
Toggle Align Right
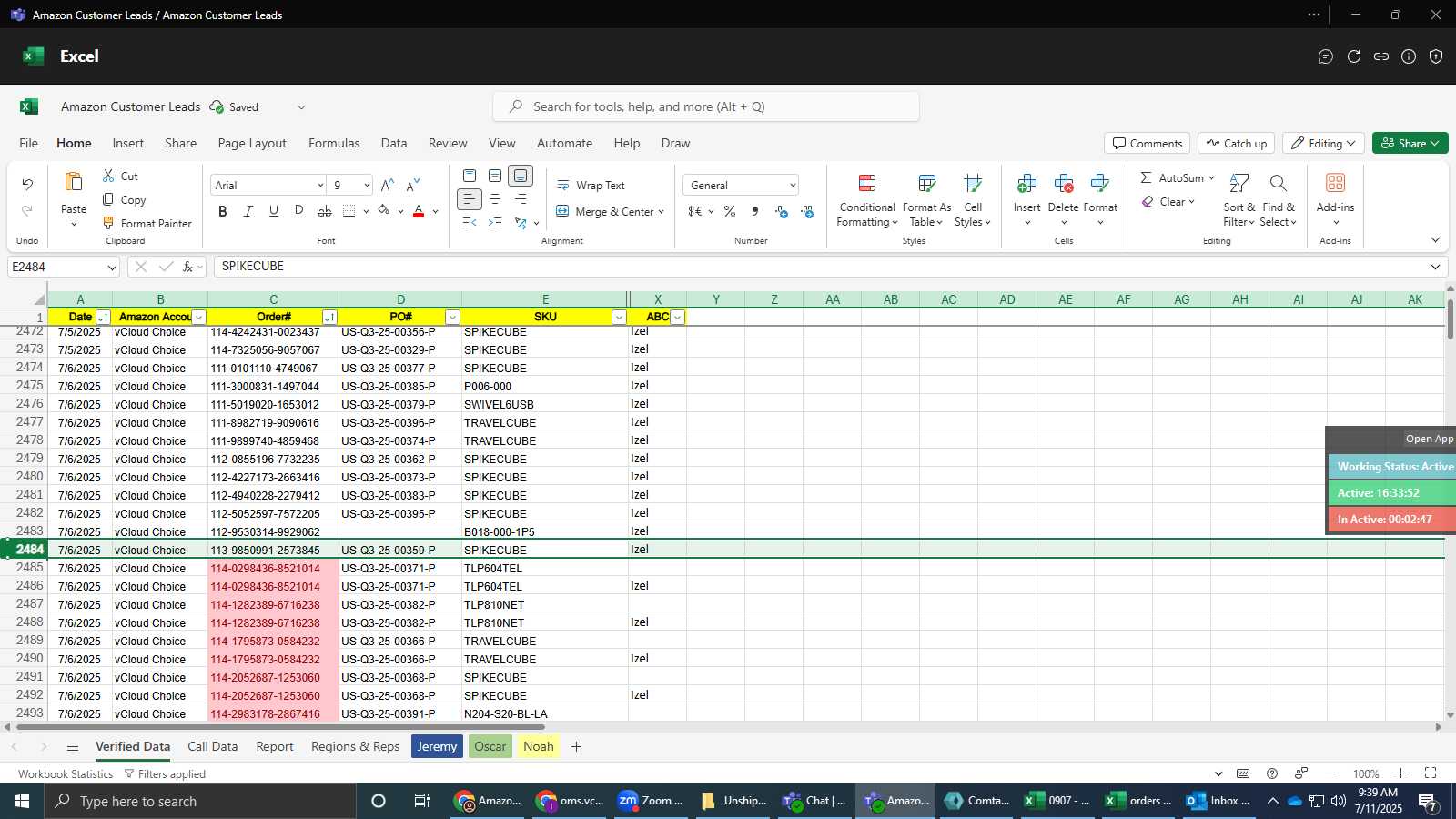pyautogui.click(x=521, y=199)
